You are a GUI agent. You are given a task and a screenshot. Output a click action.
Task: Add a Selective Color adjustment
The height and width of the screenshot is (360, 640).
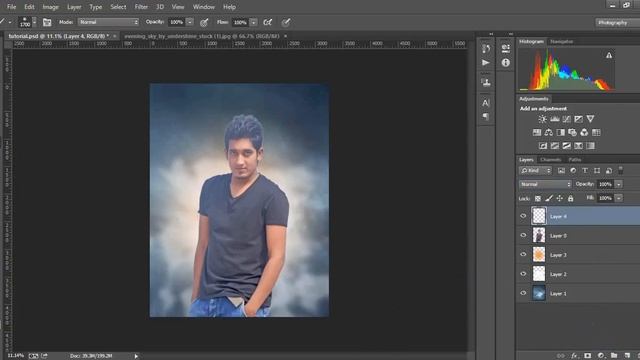tap(578, 146)
